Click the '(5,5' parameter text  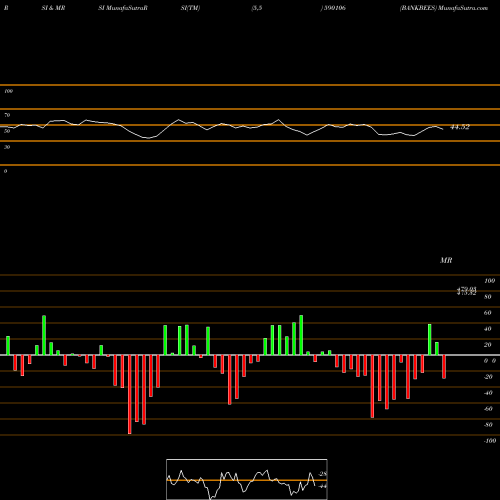[257, 8]
